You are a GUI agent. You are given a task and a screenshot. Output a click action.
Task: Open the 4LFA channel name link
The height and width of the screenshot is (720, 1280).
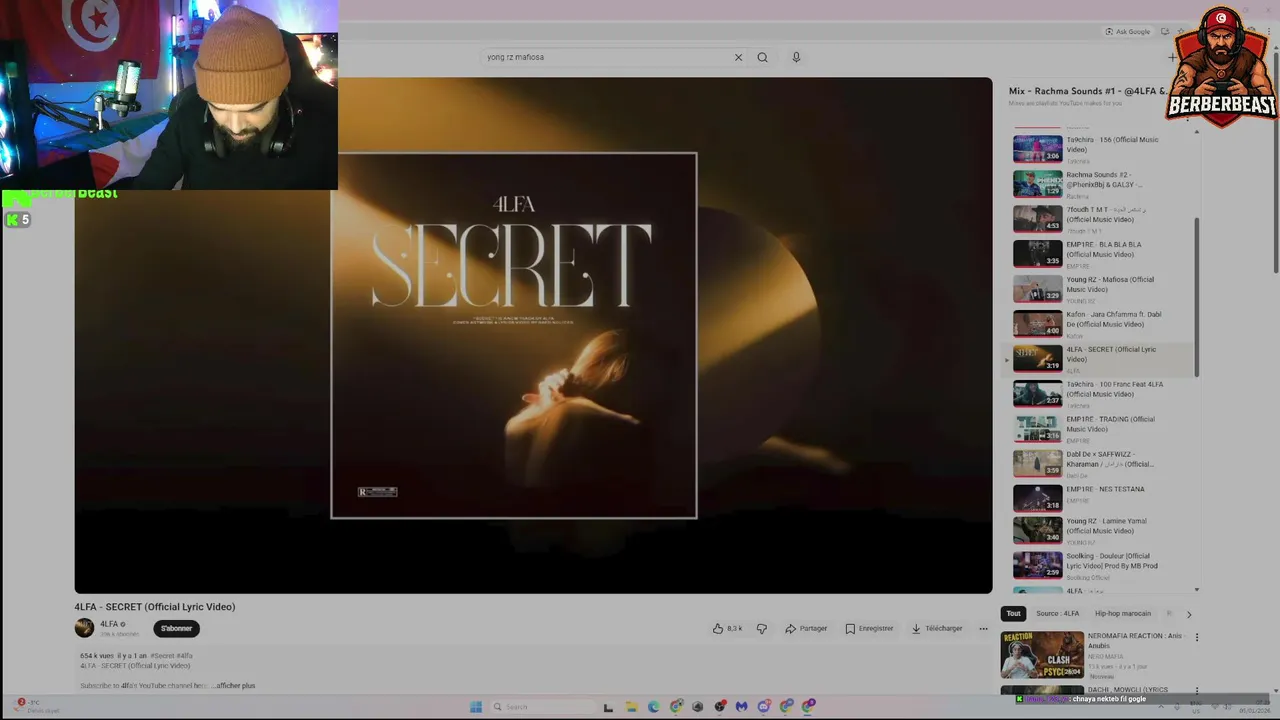point(109,624)
